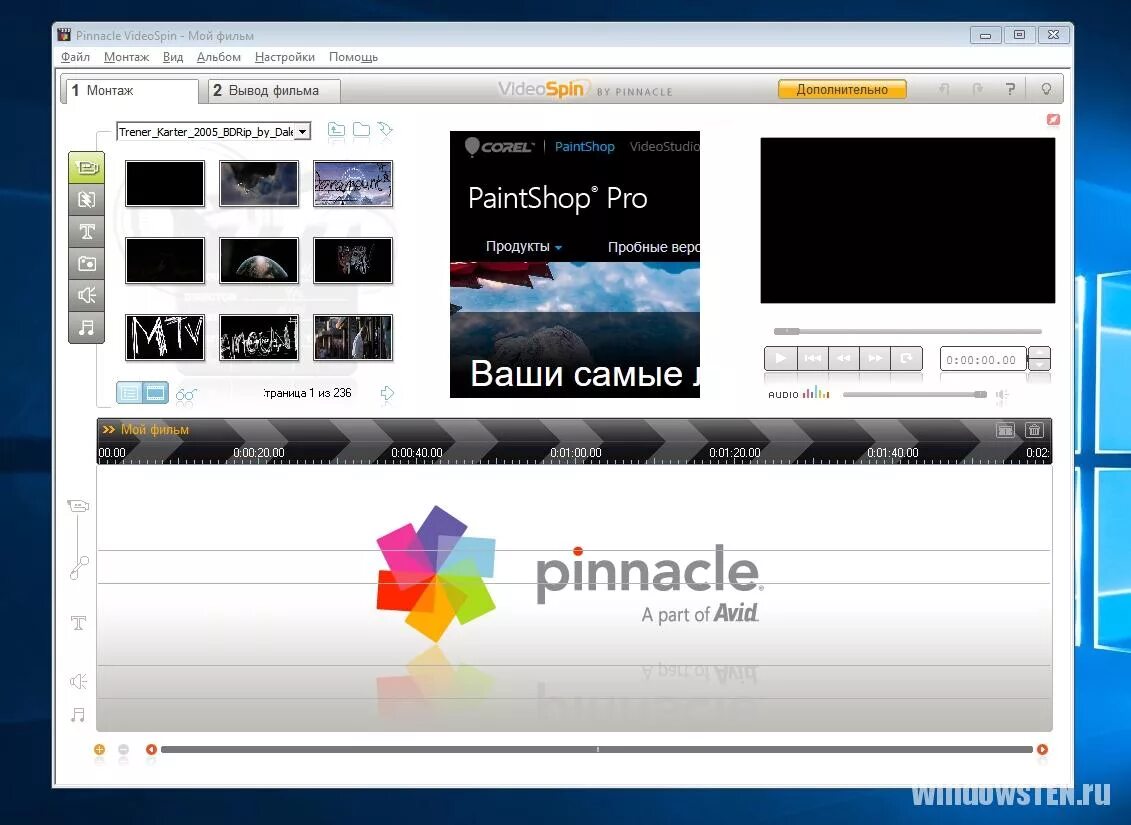Open Пробные версии link in ad
Viewport: 1131px width, 825px height.
point(653,247)
